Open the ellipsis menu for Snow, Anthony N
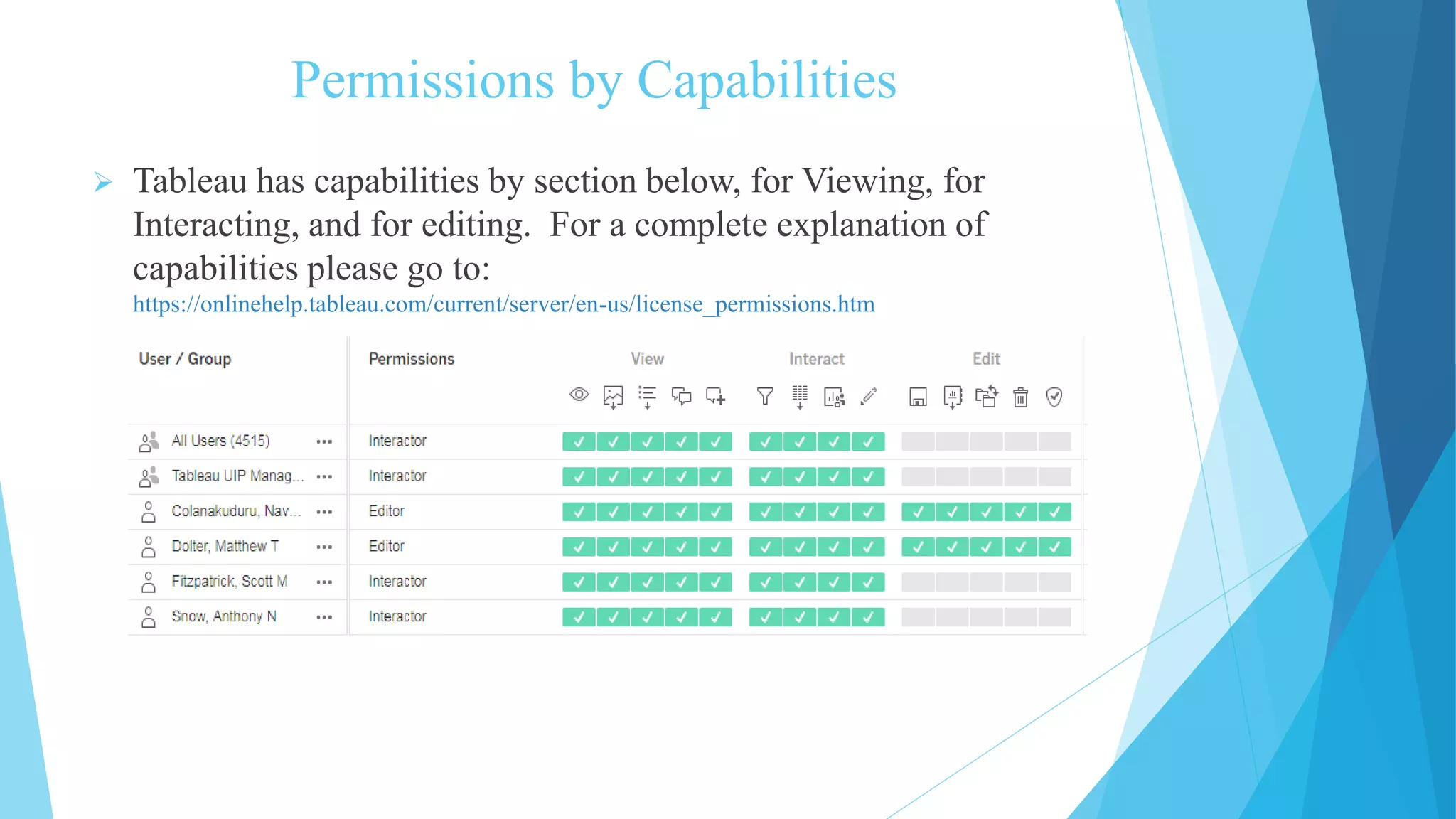1456x819 pixels. [x=324, y=617]
